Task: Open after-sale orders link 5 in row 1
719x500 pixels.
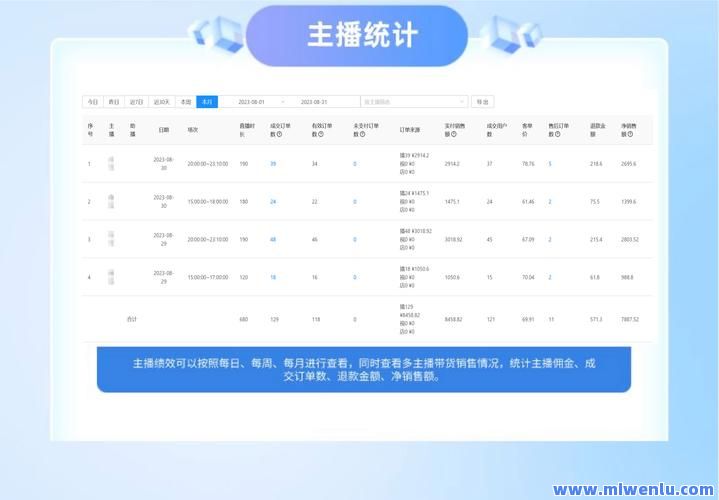Action: tap(550, 164)
